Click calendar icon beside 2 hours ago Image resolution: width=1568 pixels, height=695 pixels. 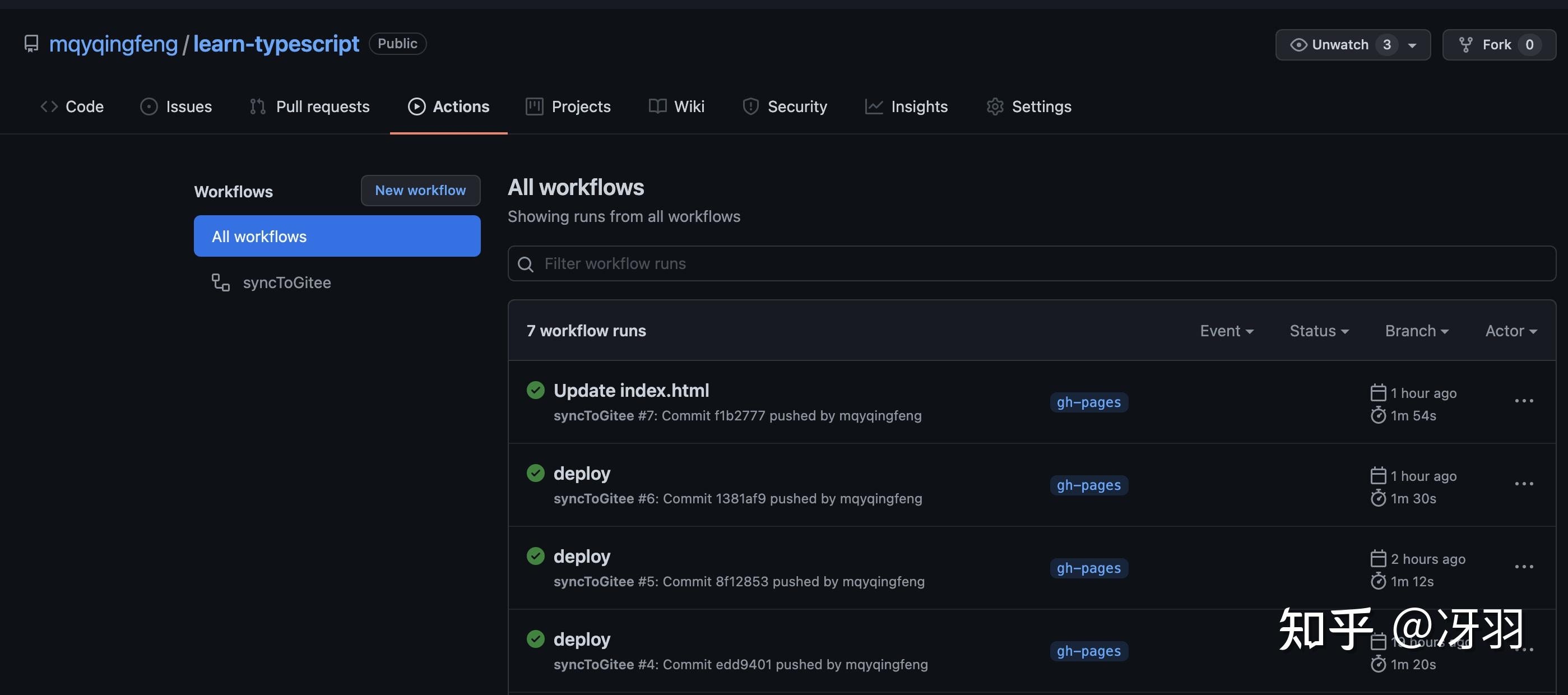point(1378,558)
